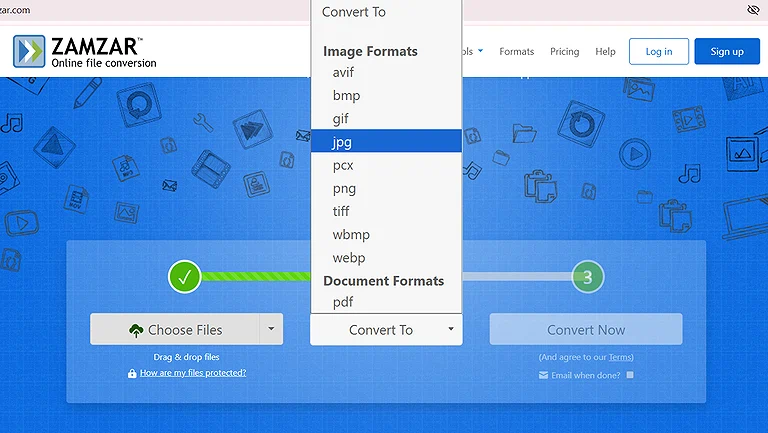Open the Formats page link
This screenshot has height=433, width=768.
516,51
